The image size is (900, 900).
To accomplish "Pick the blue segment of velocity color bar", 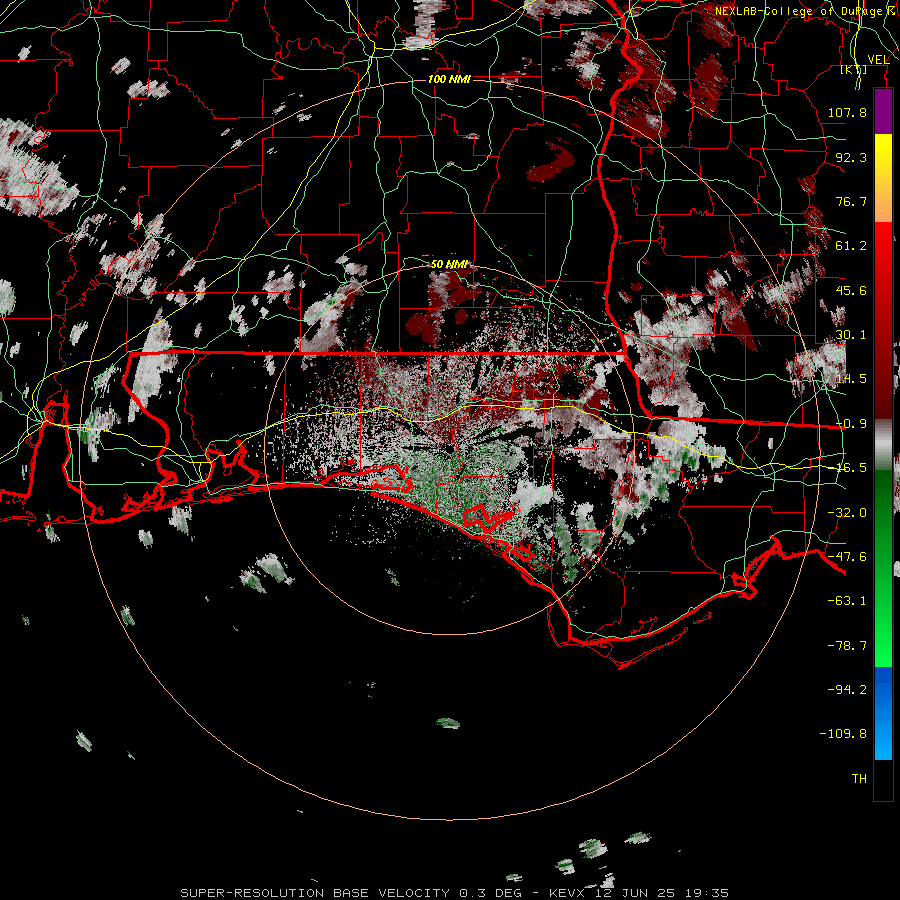I will click(883, 713).
